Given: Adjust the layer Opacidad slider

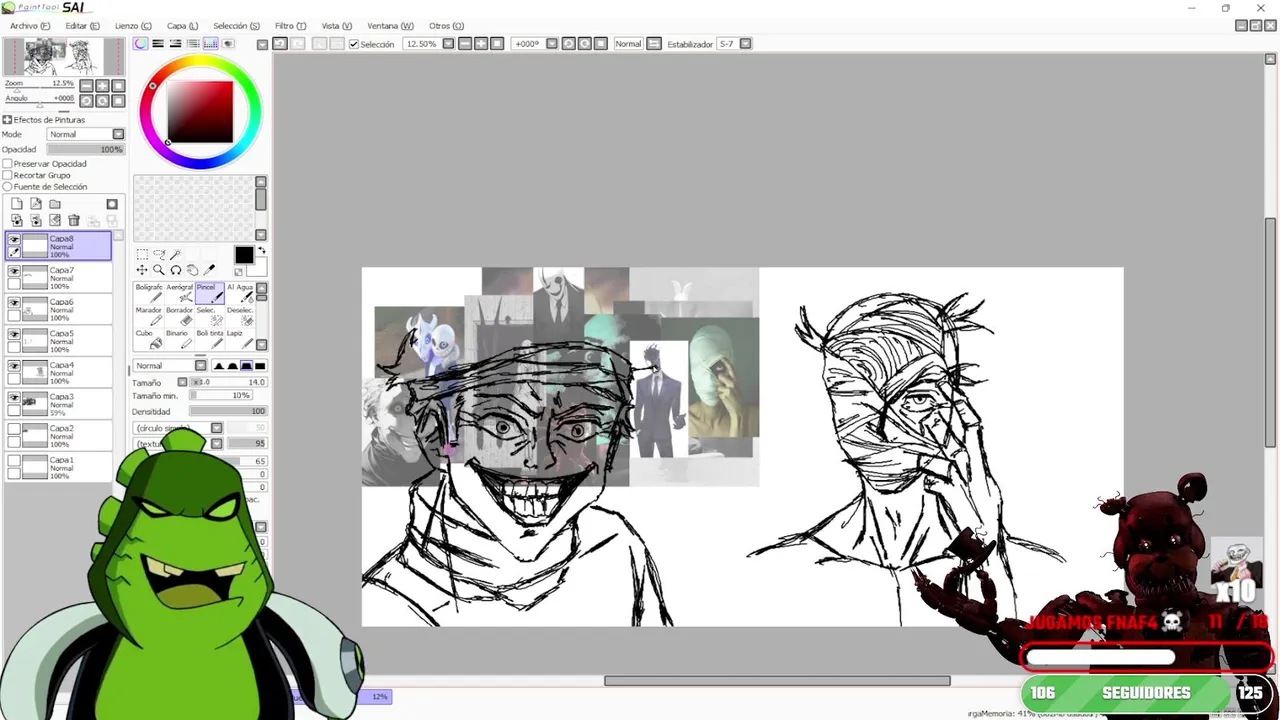Looking at the screenshot, I should pyautogui.click(x=85, y=149).
